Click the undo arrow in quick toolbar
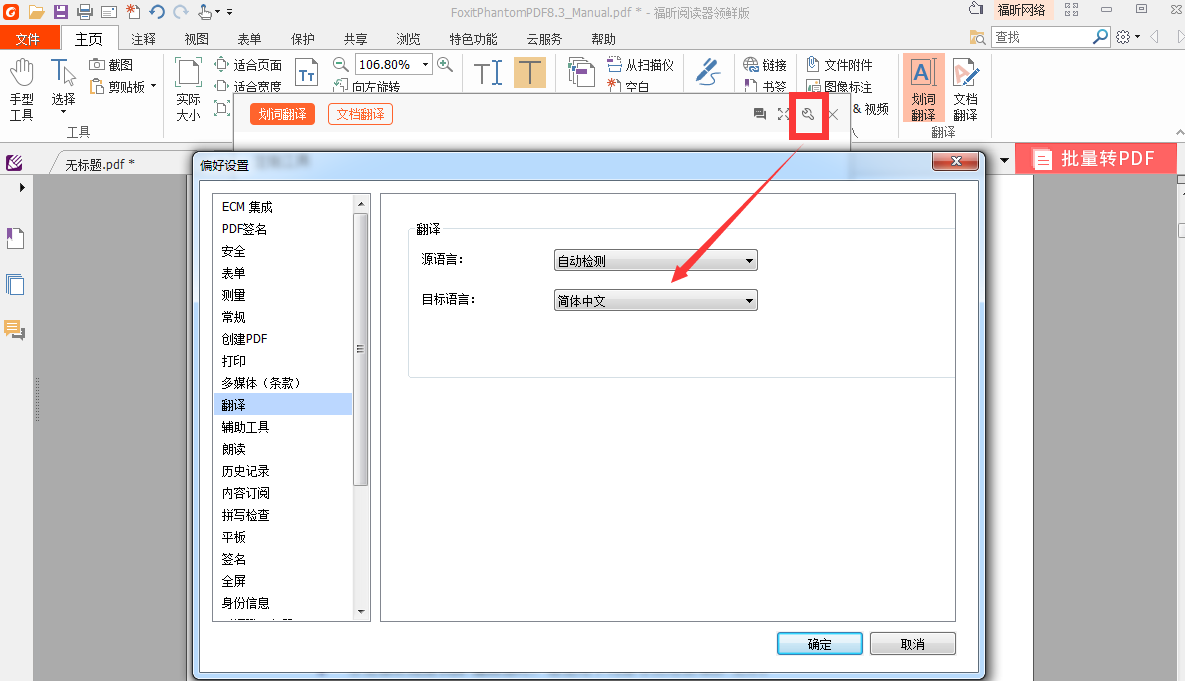 pyautogui.click(x=156, y=11)
